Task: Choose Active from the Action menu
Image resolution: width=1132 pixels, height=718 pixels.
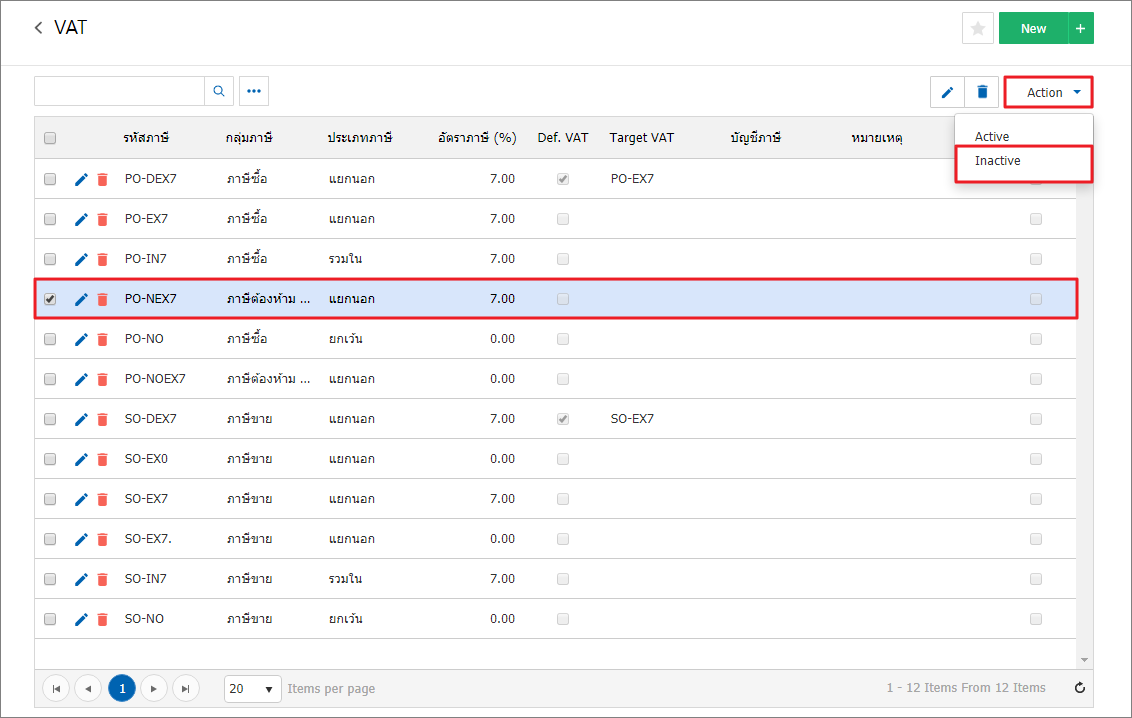Action: pyautogui.click(x=992, y=136)
